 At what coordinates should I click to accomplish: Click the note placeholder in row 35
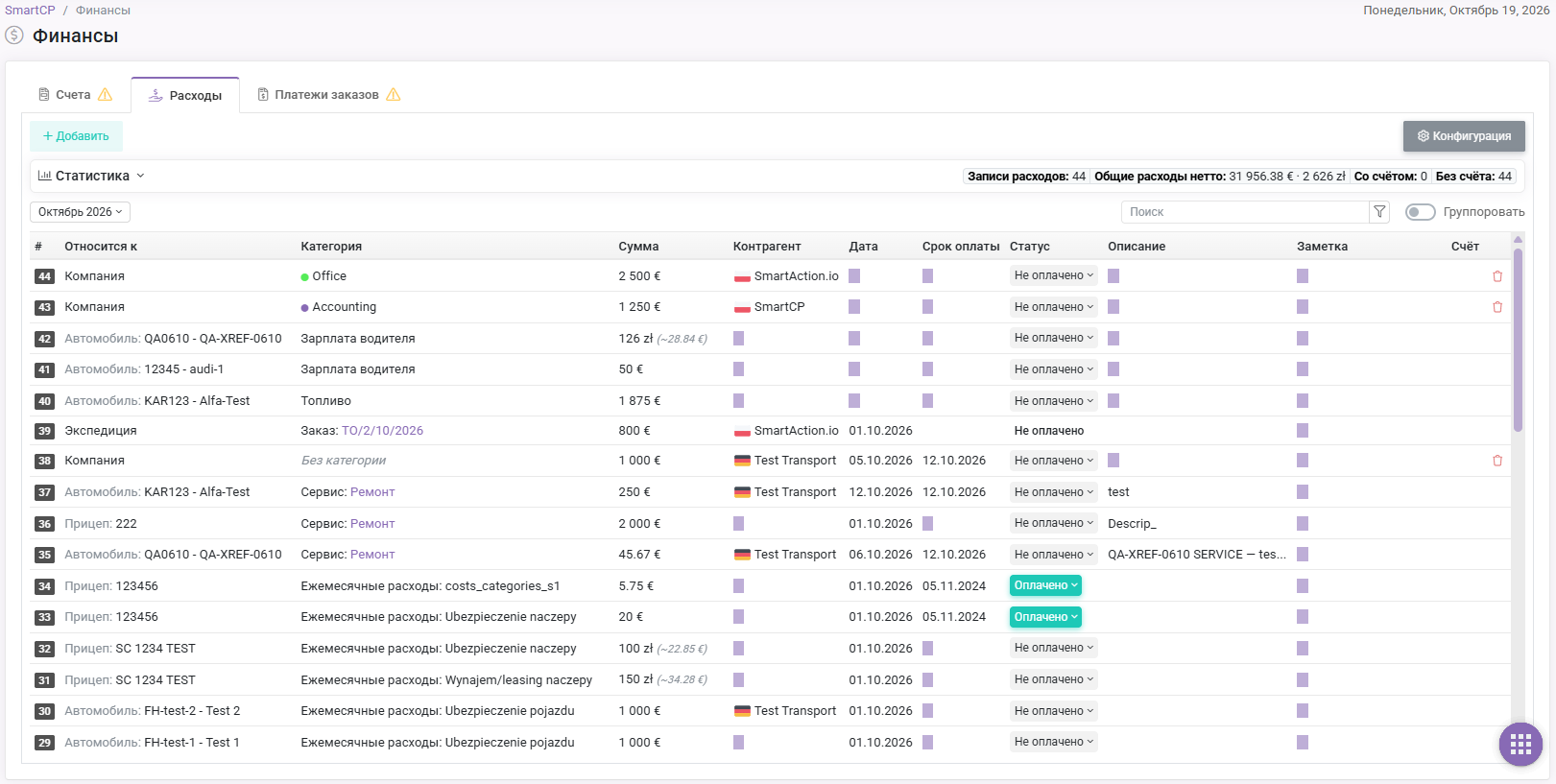[1303, 555]
